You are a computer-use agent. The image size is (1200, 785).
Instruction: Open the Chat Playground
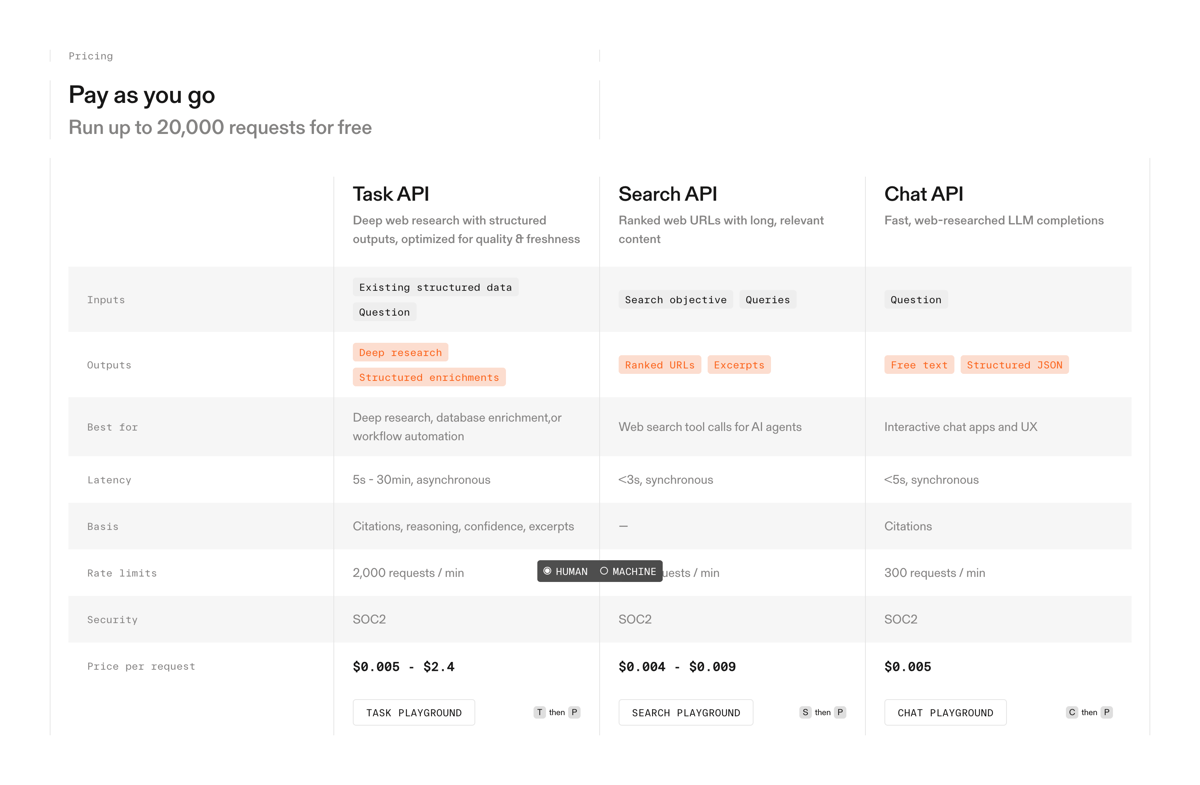(944, 712)
